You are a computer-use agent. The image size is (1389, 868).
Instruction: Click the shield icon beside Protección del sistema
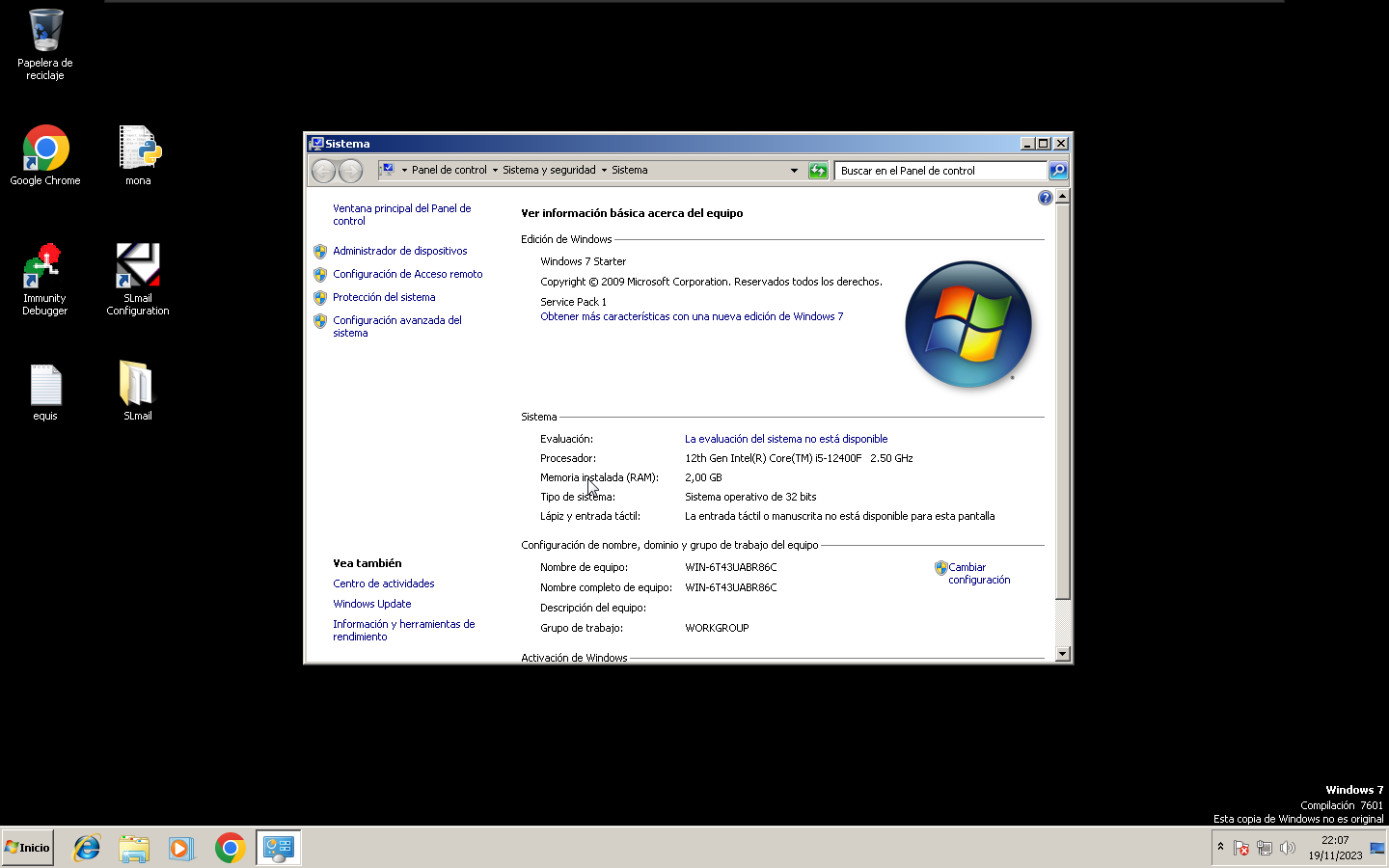coord(320,297)
